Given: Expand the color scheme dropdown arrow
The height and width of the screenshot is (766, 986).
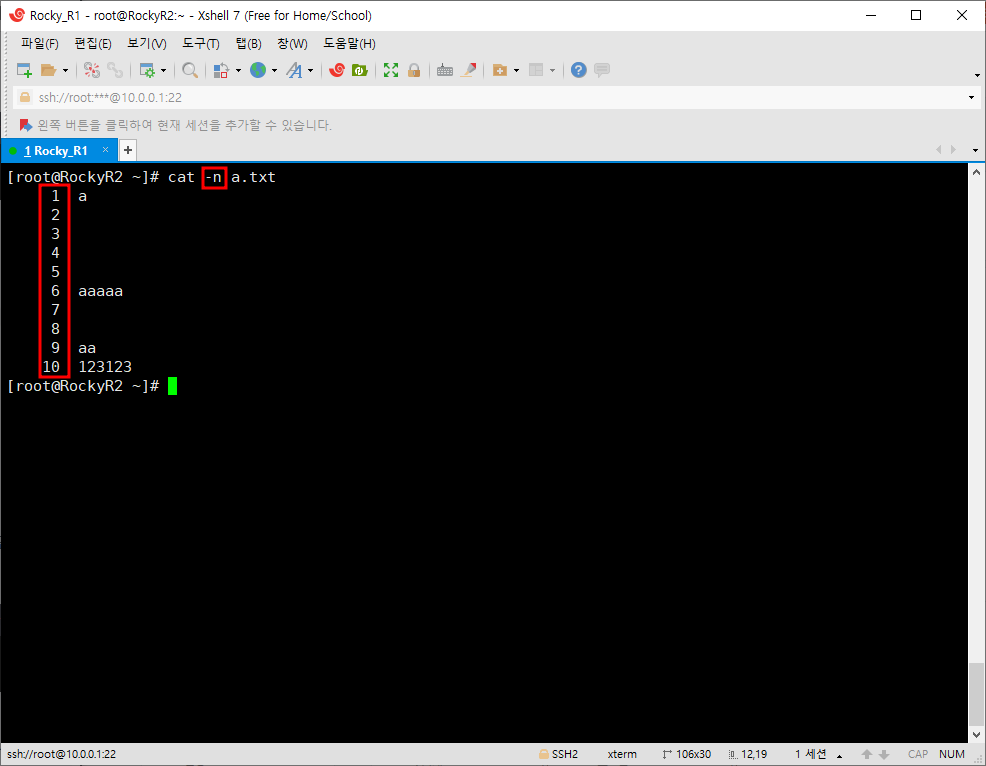Looking at the screenshot, I should point(238,70).
